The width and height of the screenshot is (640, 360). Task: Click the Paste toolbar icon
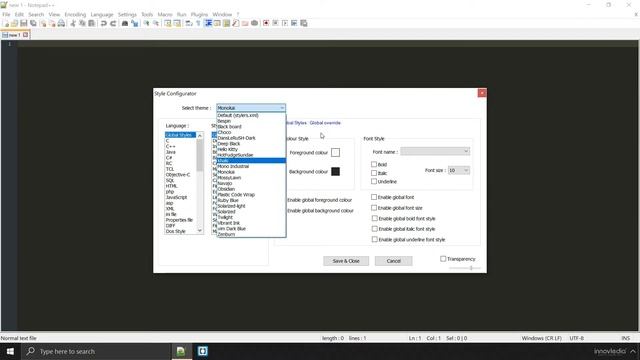click(92, 23)
